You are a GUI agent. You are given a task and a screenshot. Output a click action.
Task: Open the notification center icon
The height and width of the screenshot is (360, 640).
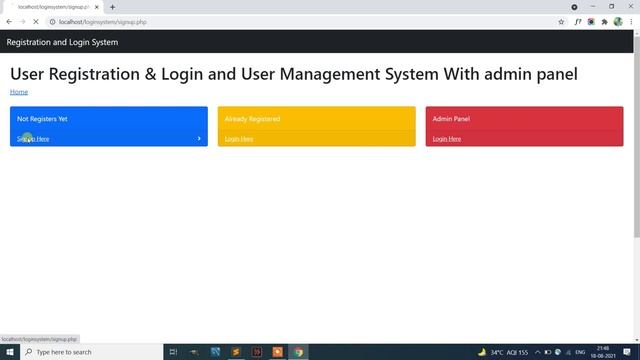[627, 352]
